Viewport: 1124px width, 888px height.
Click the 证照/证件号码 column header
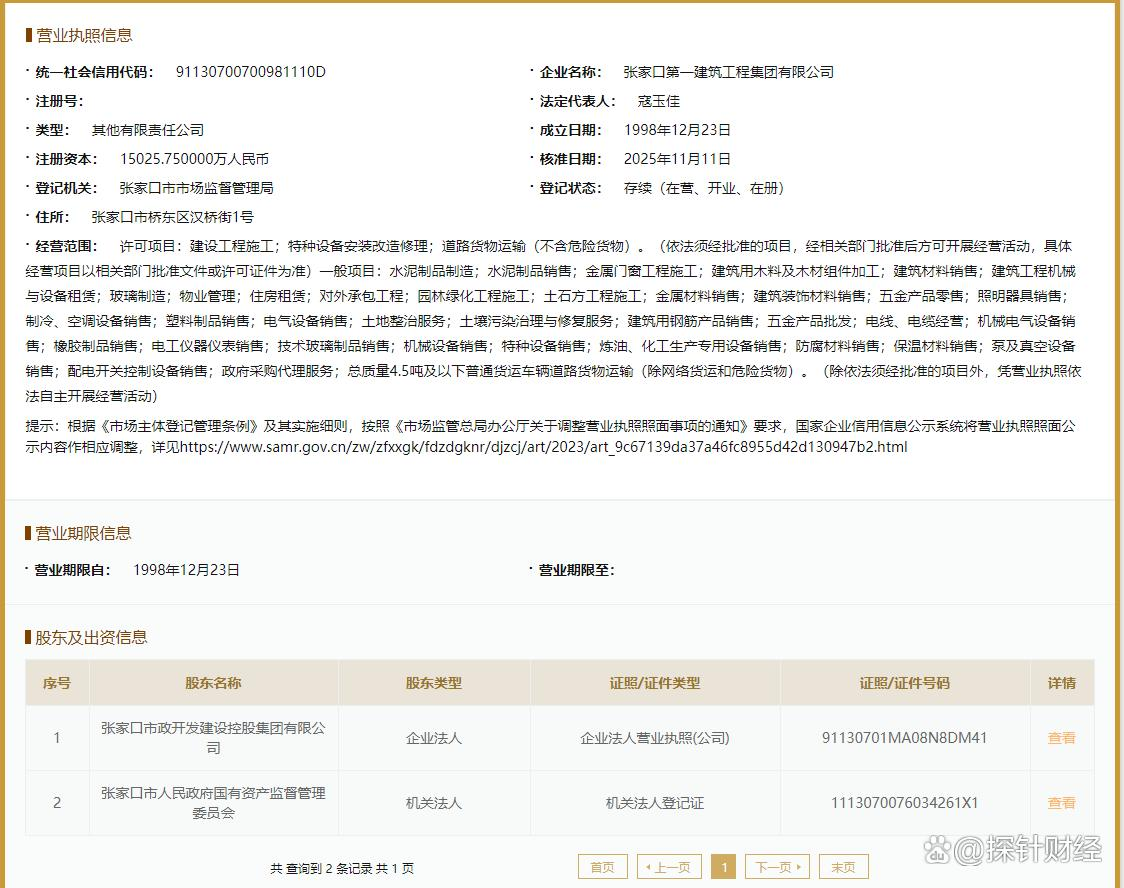click(x=904, y=683)
